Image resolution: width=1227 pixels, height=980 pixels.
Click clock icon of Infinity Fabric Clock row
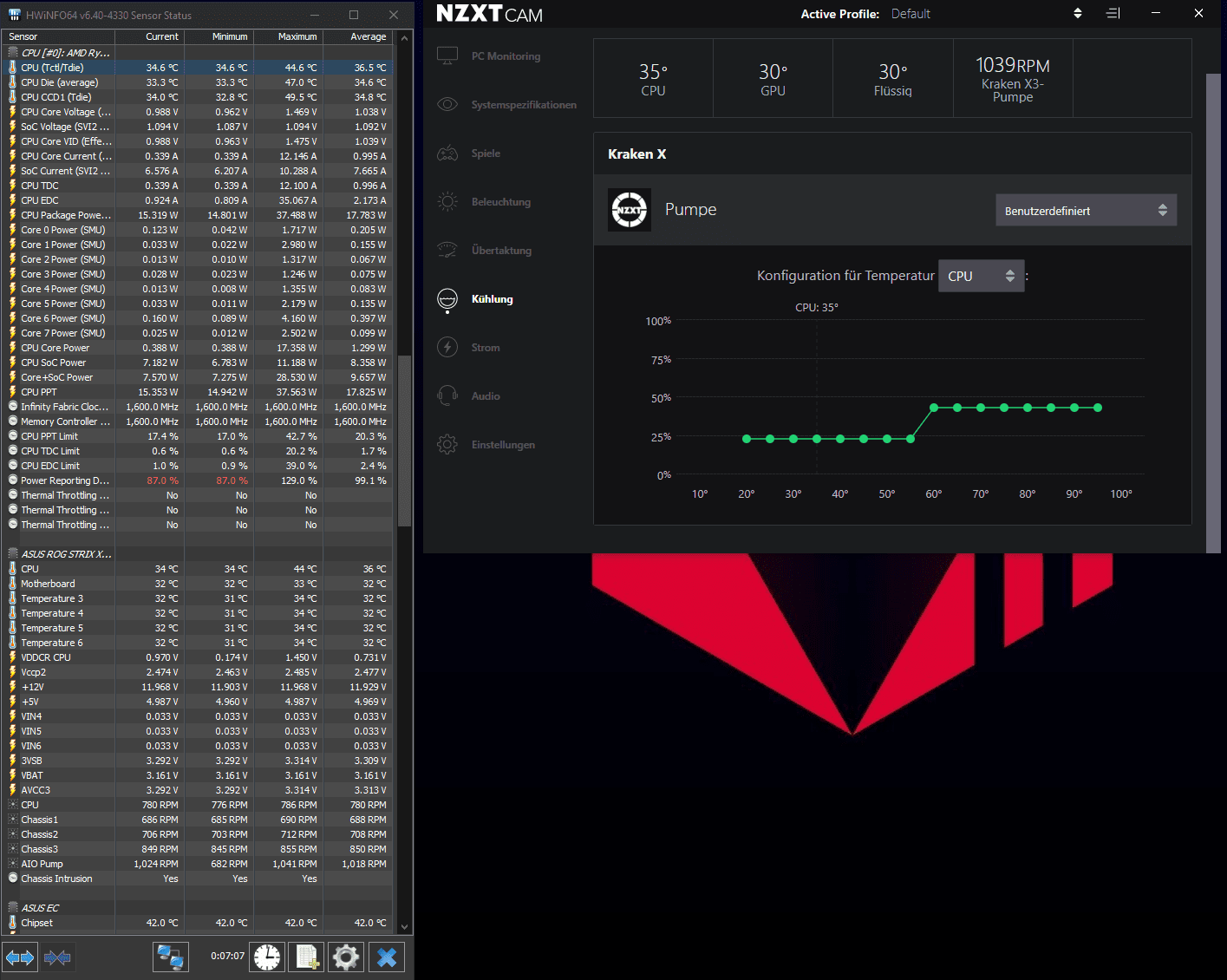tap(12, 407)
